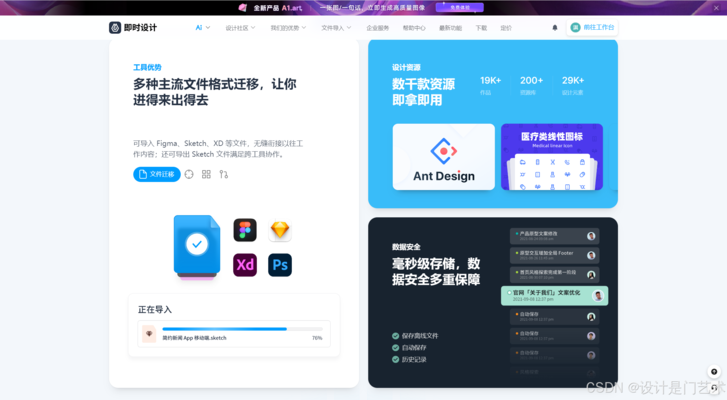Select radio dot on 官网「关于我们」文案优化
Image resolution: width=727 pixels, height=400 pixels.
pos(509,293)
